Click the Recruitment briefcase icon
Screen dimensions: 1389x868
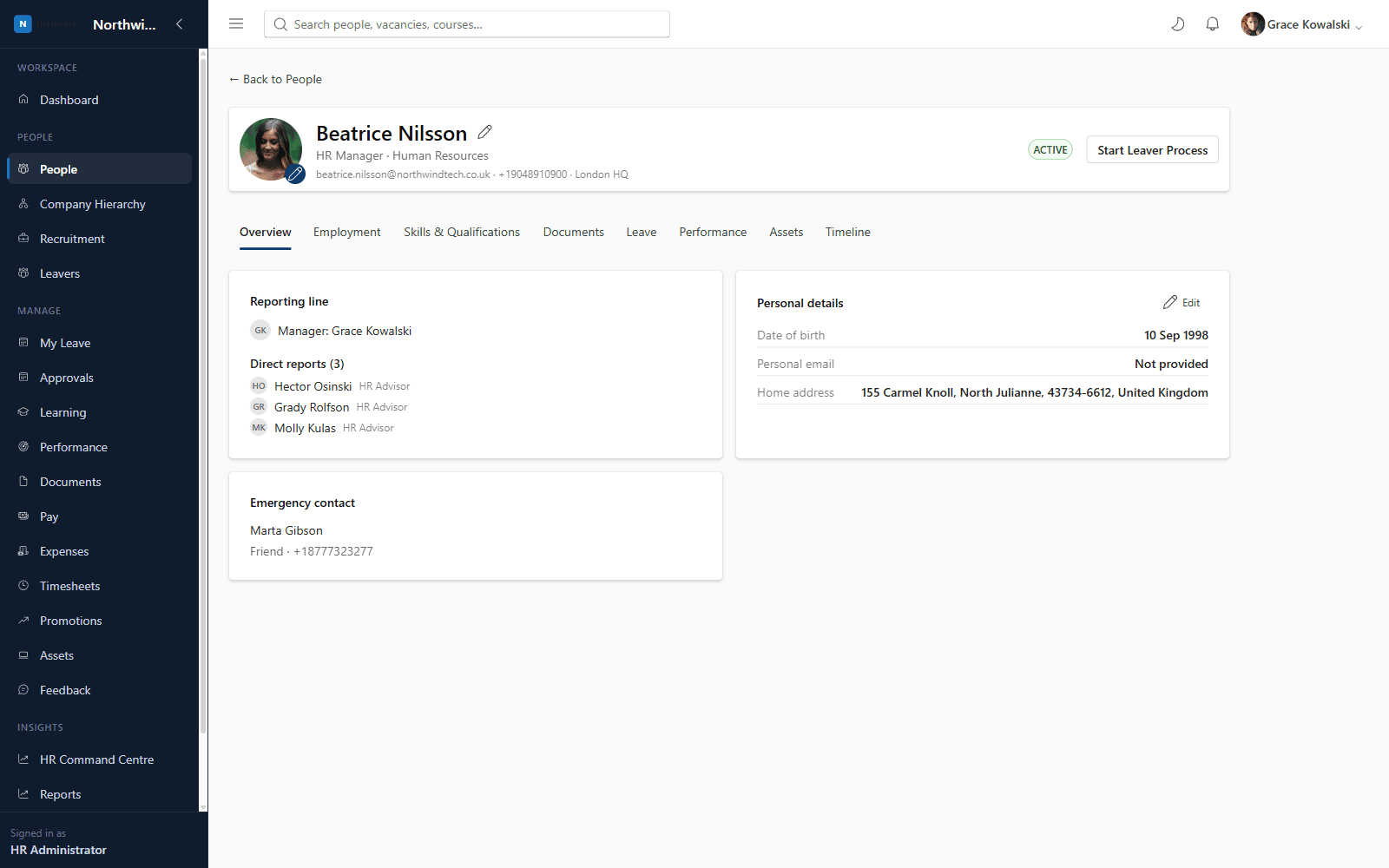tap(23, 238)
